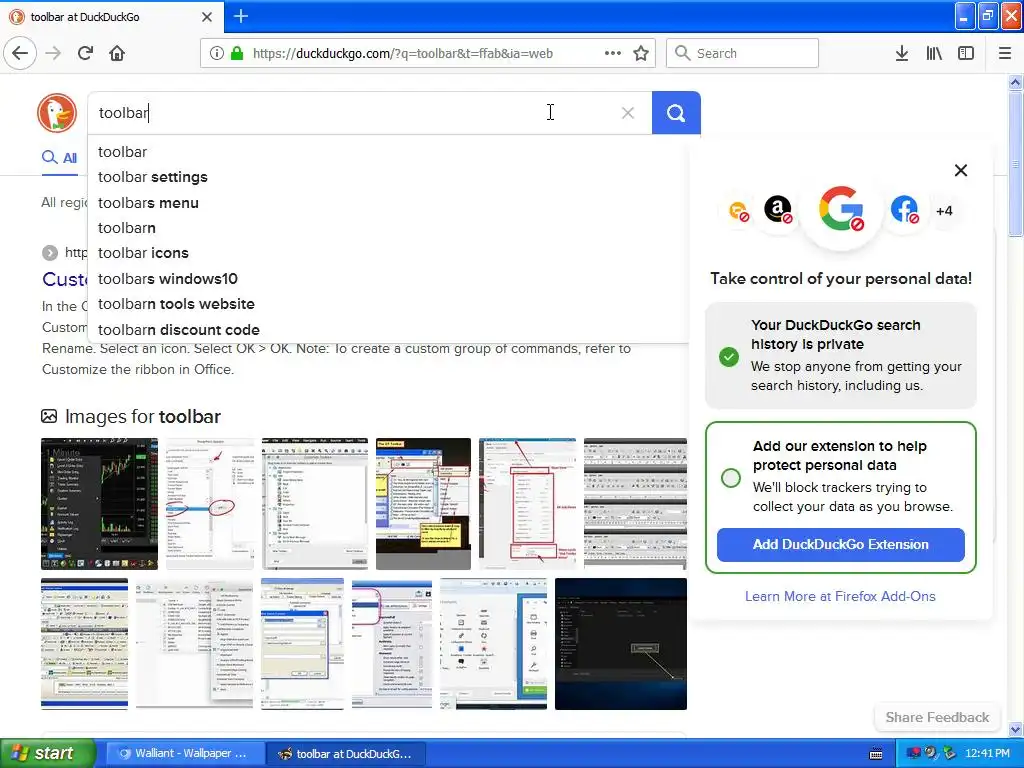The width and height of the screenshot is (1024, 768).
Task: Click the page scrollbar up arrow
Action: coord(1016,83)
